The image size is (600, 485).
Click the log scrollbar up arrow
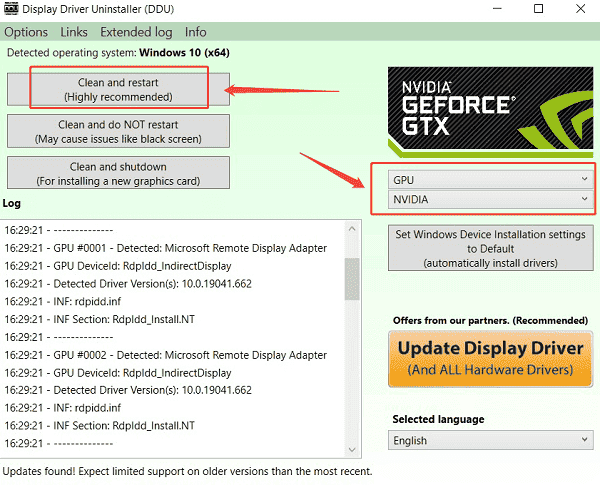(x=352, y=229)
